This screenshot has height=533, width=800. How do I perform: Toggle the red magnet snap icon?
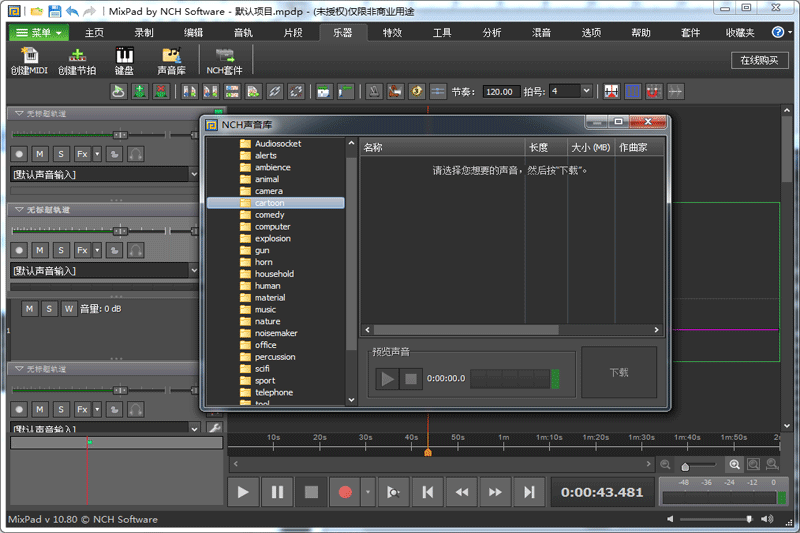(654, 92)
